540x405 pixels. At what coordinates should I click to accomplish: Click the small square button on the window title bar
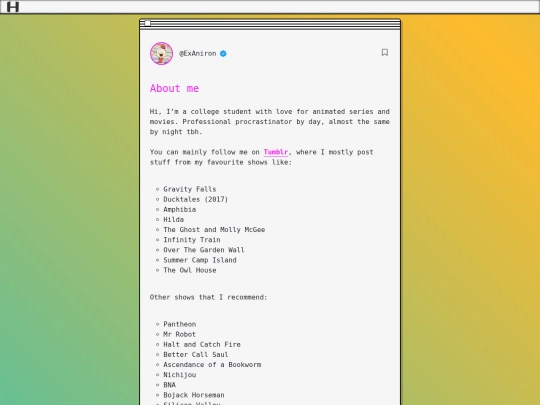147,23
